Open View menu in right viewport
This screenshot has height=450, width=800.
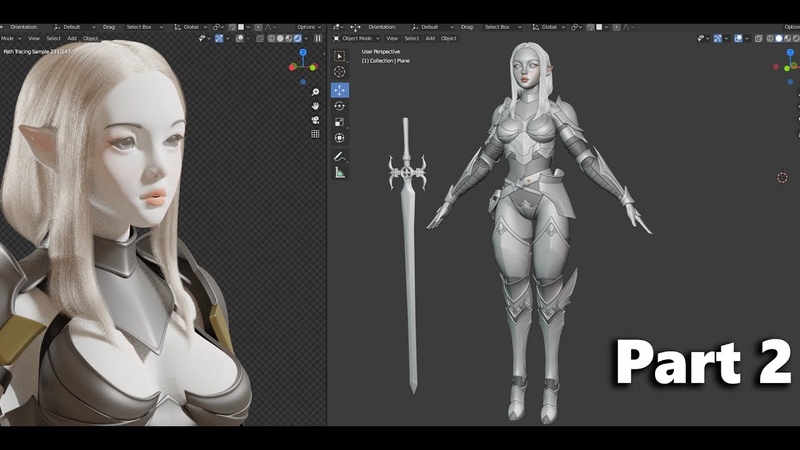[392, 38]
